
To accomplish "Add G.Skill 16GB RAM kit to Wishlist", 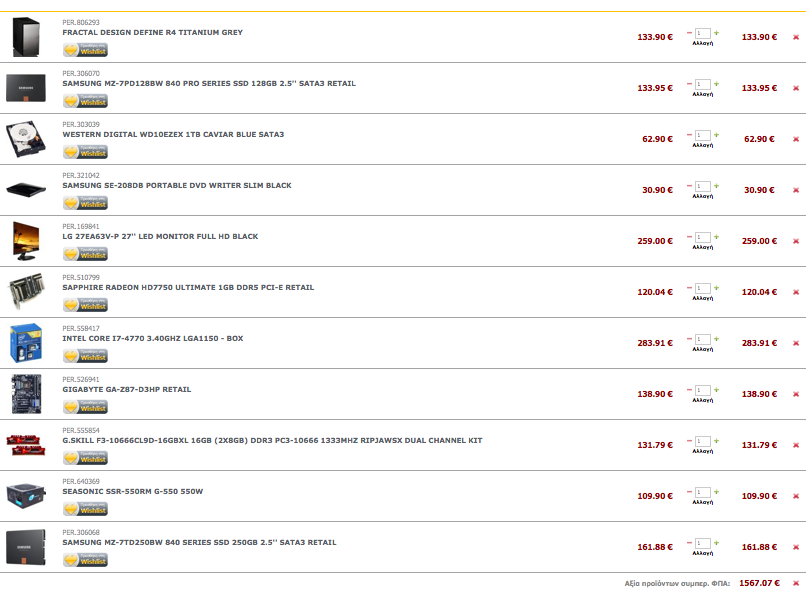I will (85, 458).
